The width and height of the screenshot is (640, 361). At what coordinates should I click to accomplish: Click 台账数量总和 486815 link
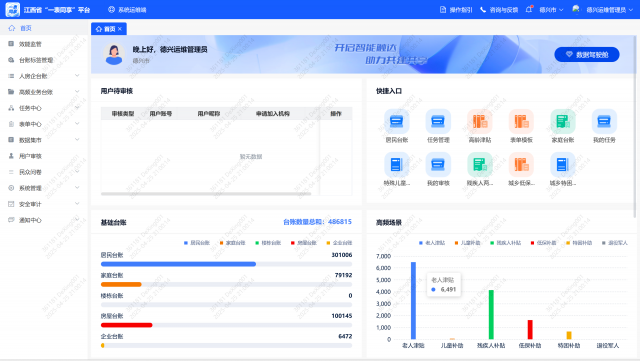point(317,222)
